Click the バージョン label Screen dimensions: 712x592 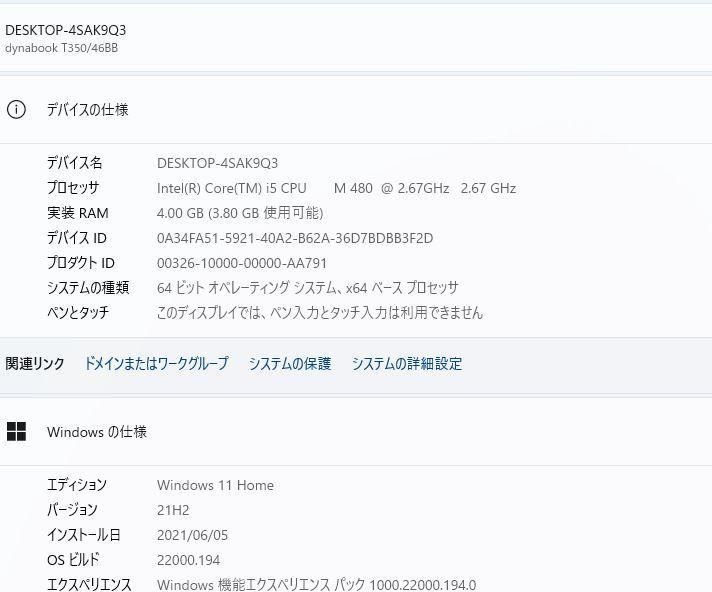72,509
